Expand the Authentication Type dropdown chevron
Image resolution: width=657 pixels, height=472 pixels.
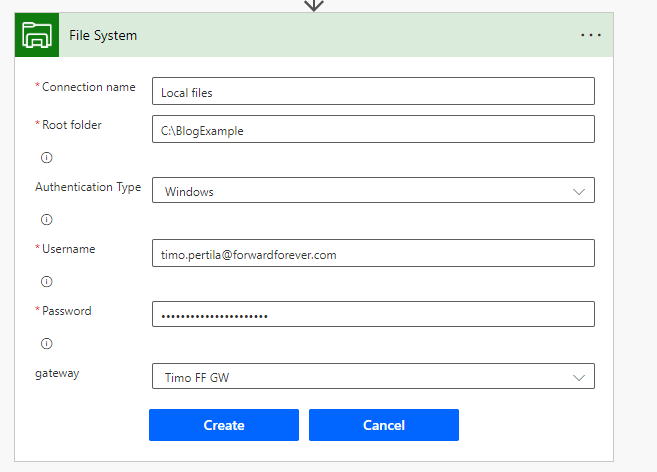577,191
